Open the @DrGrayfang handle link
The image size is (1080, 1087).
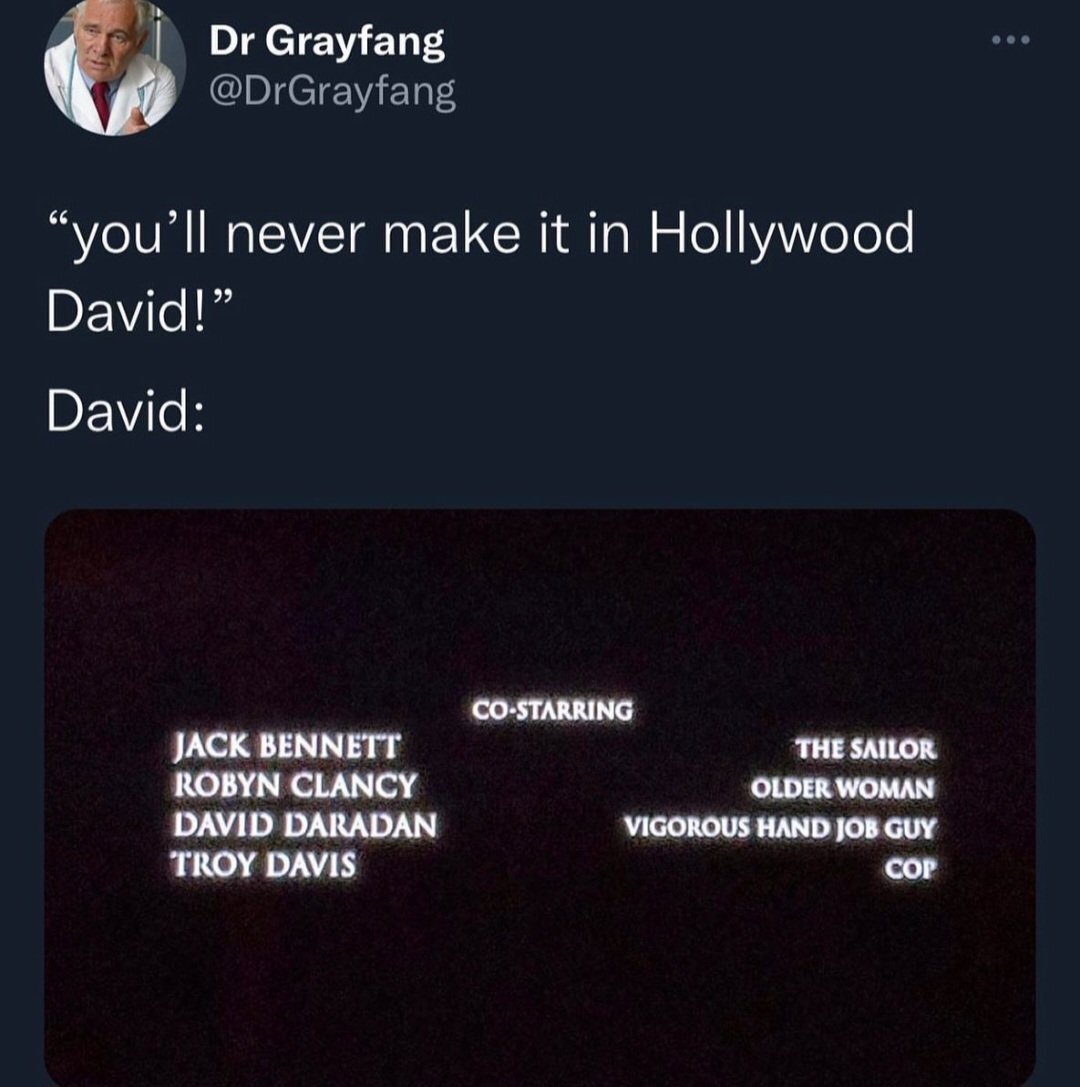[332, 91]
